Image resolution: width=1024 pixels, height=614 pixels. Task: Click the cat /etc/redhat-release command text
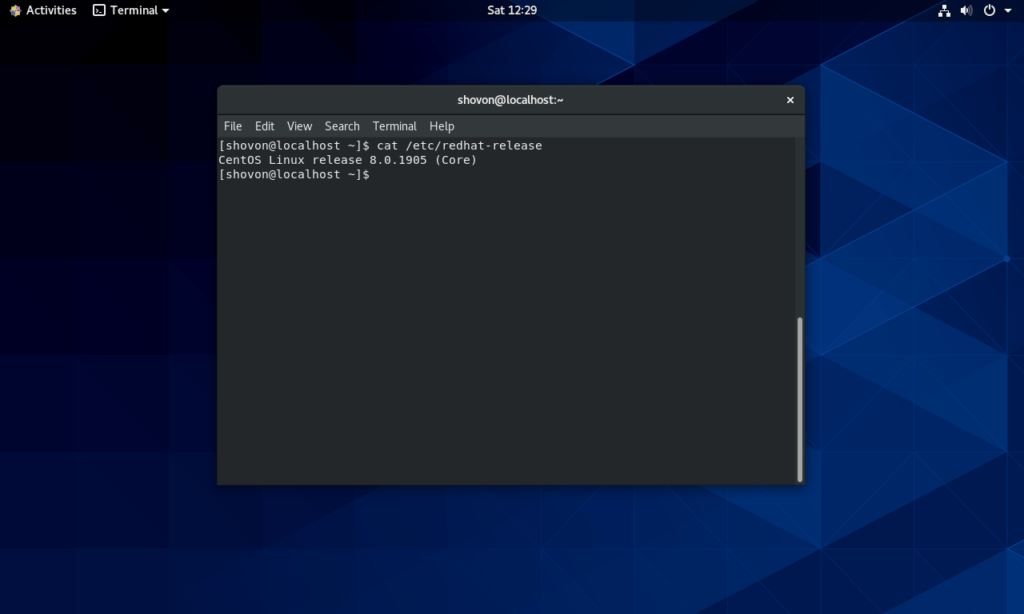[x=460, y=146]
